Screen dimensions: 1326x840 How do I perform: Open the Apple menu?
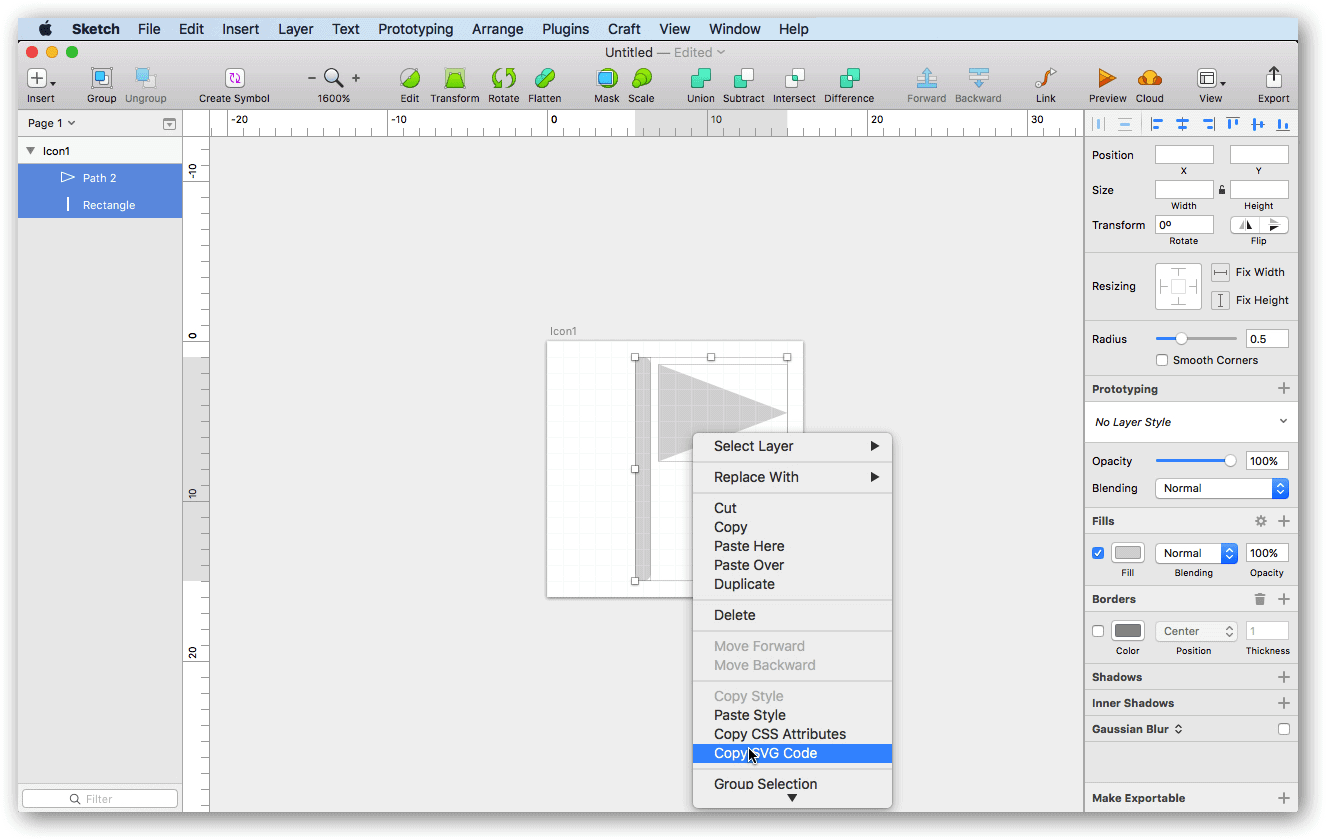click(x=45, y=29)
